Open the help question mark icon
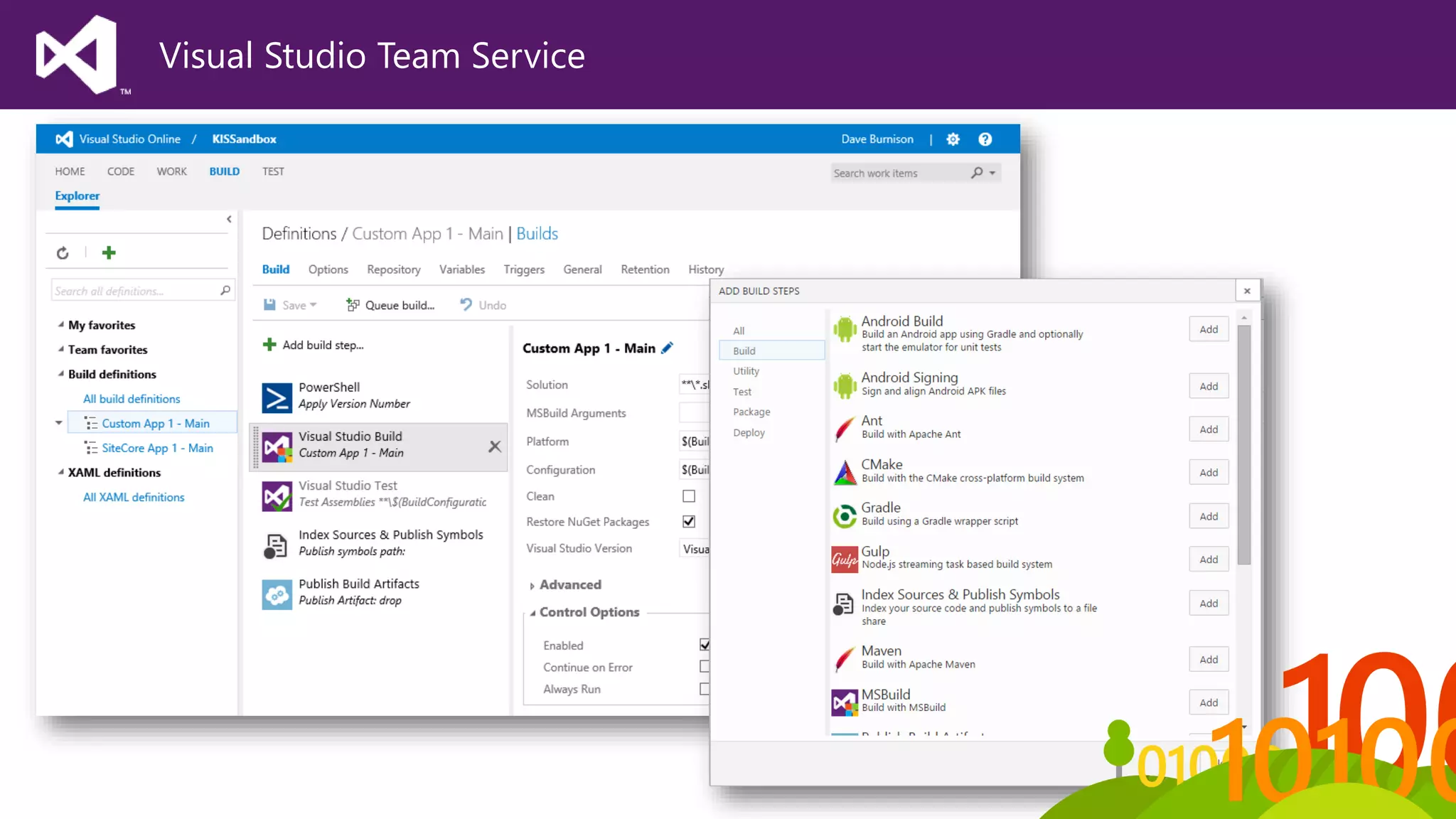 985,139
